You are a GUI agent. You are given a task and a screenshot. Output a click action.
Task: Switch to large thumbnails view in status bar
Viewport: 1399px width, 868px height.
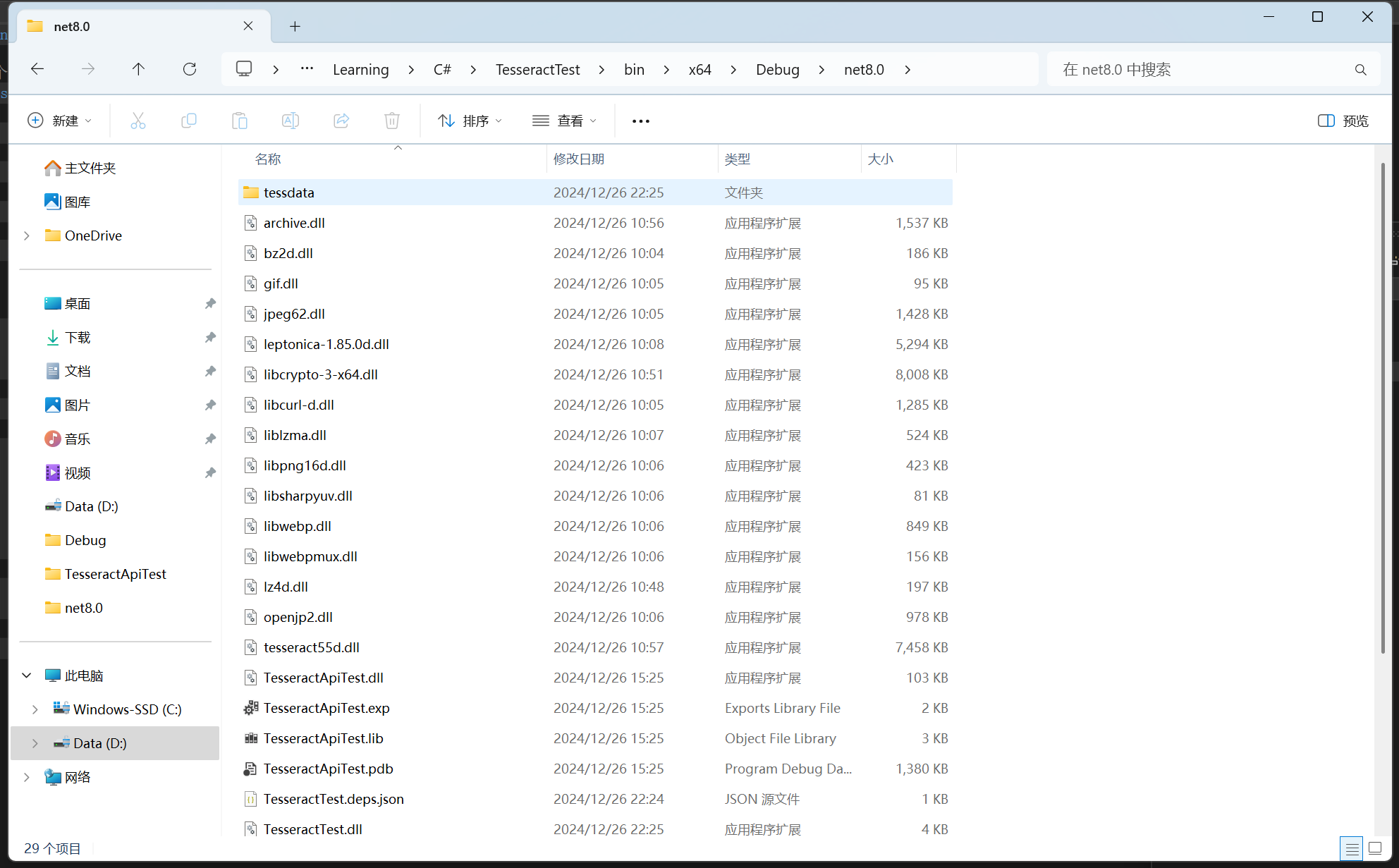[1375, 848]
